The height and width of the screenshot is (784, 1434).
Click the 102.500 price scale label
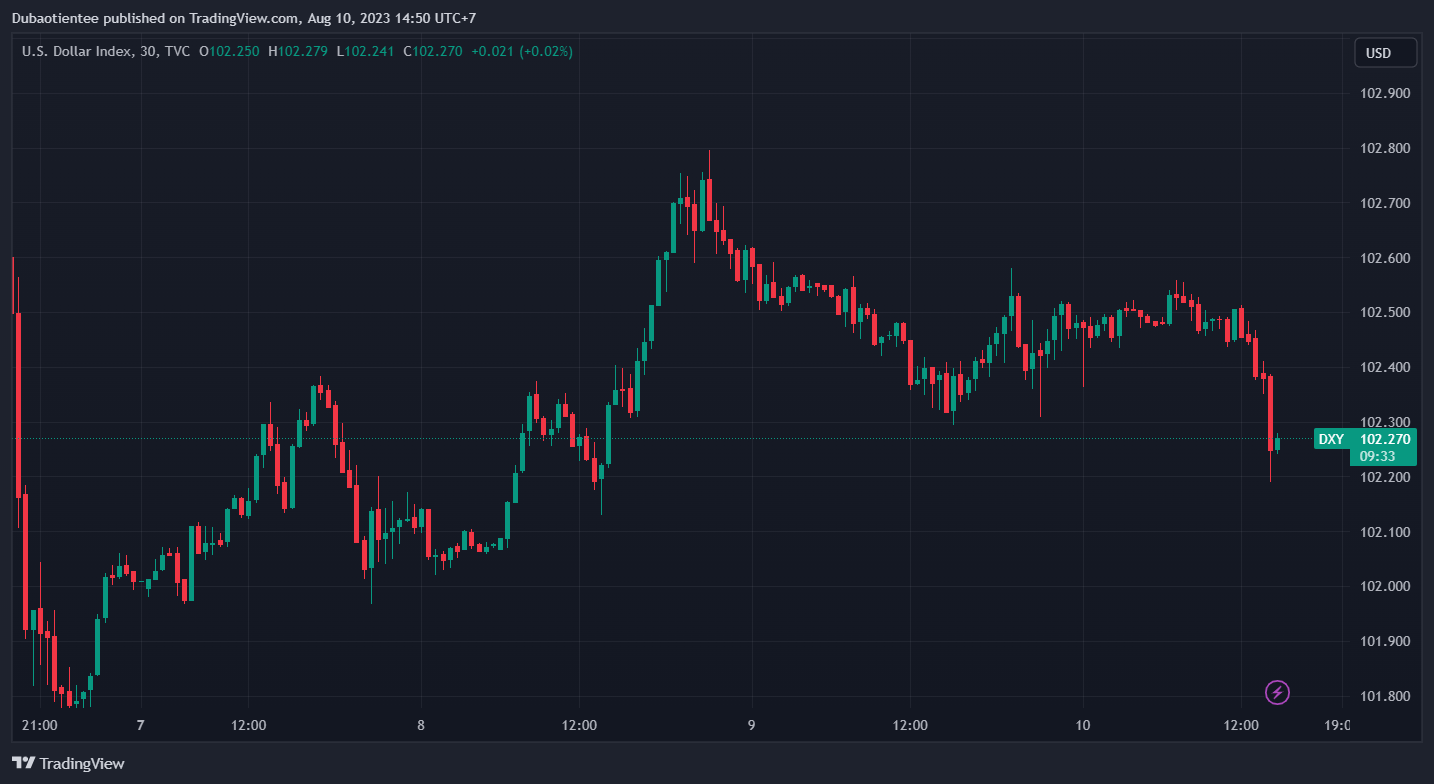coord(1386,313)
